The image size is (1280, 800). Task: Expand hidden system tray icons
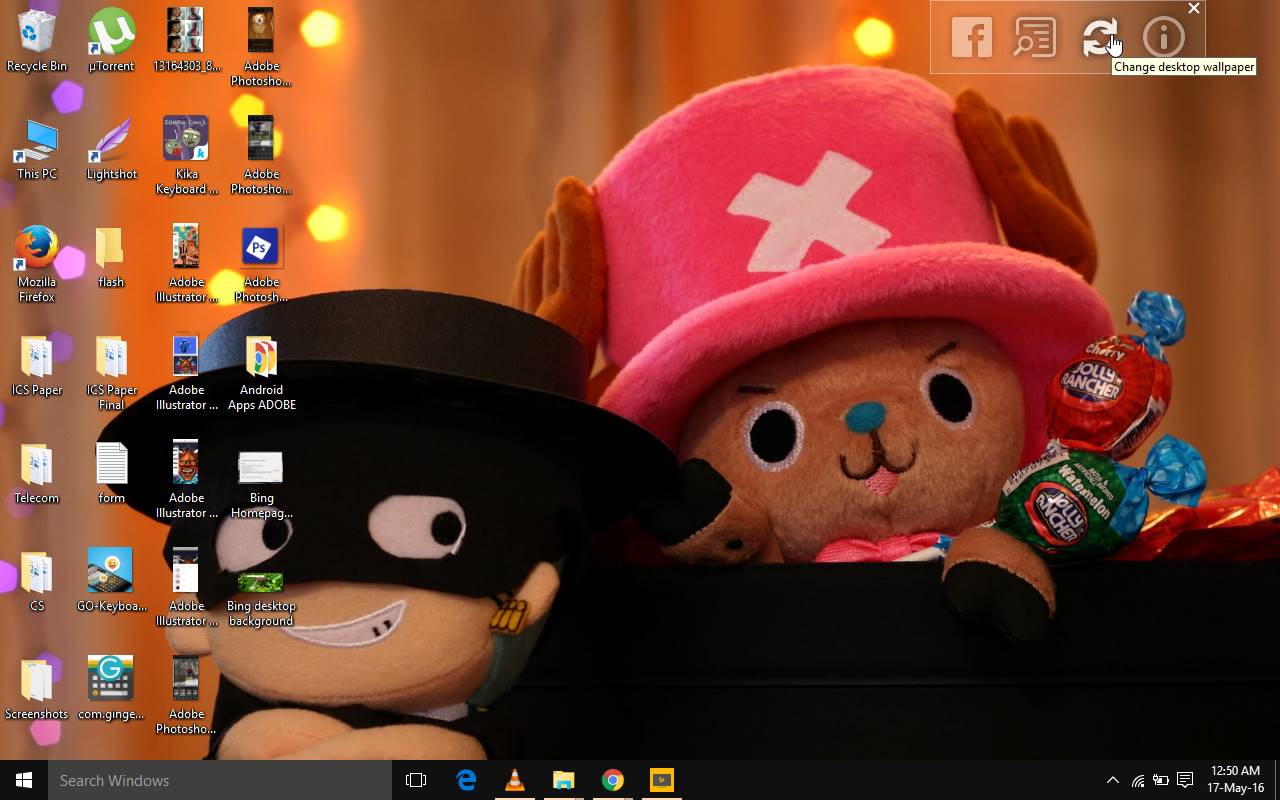[x=1113, y=780]
